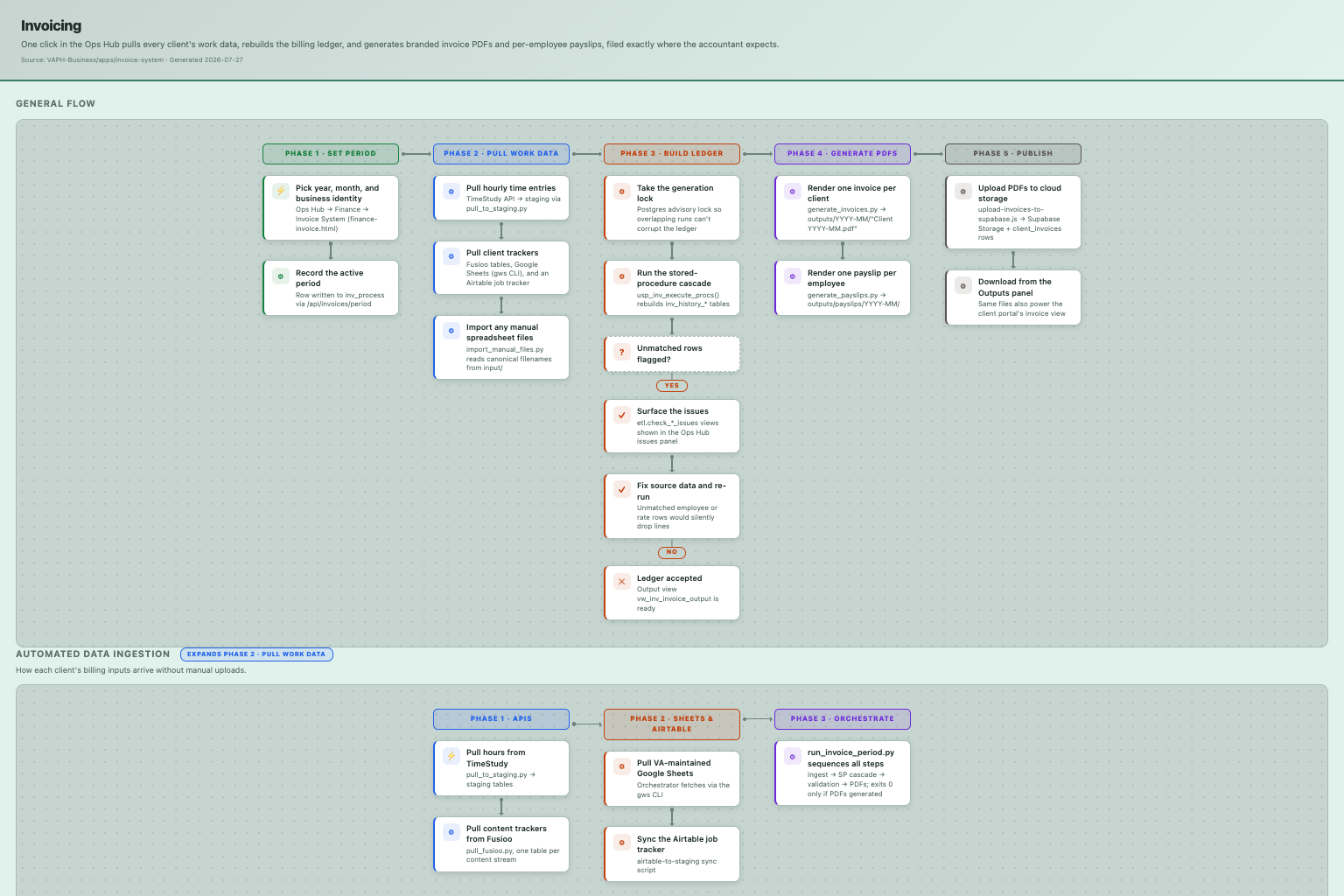Click the checkmark icon on Fix source data card
This screenshot has width=1344, height=896.
622,489
